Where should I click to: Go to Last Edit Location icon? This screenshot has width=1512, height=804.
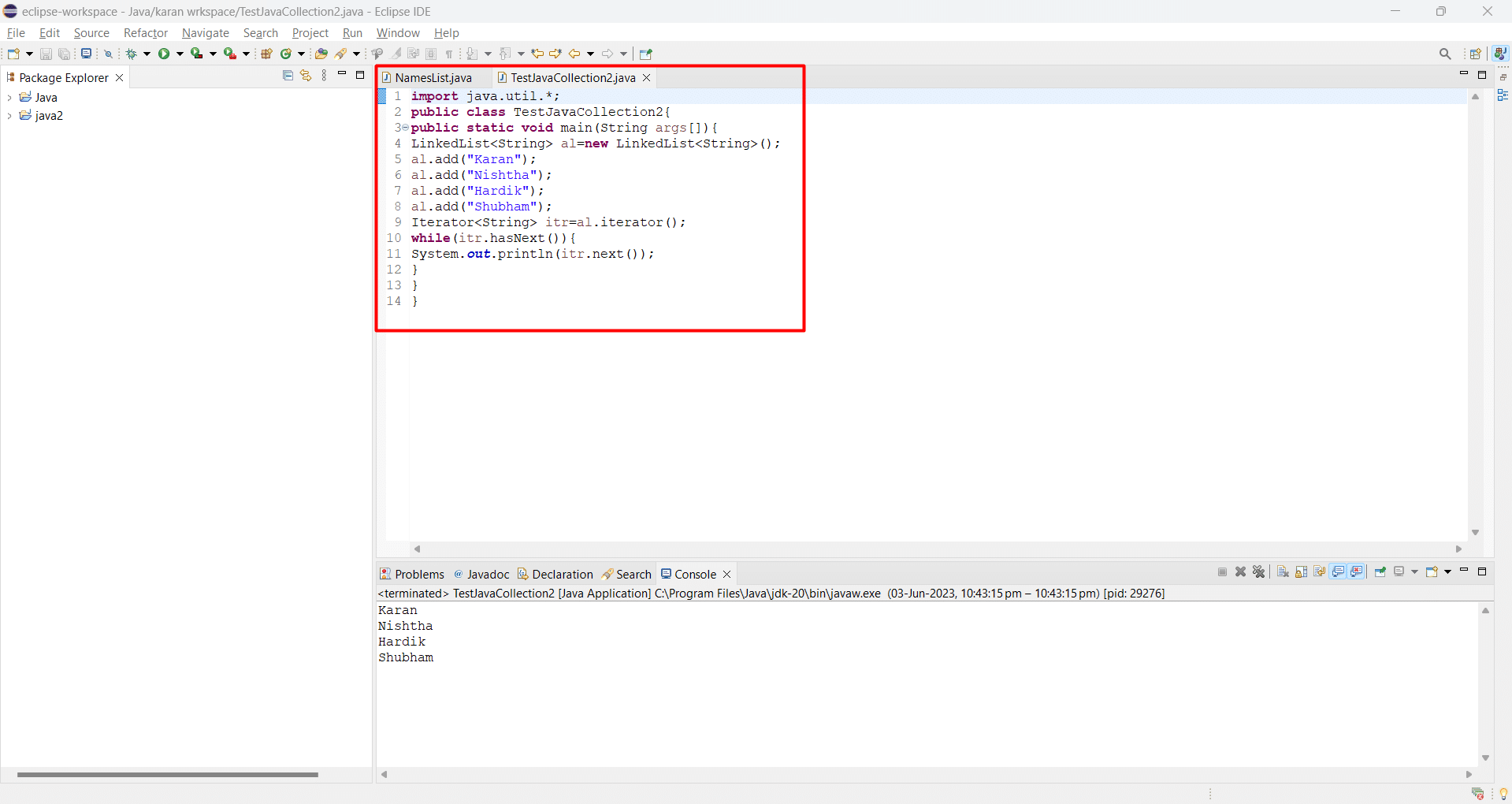pos(537,54)
